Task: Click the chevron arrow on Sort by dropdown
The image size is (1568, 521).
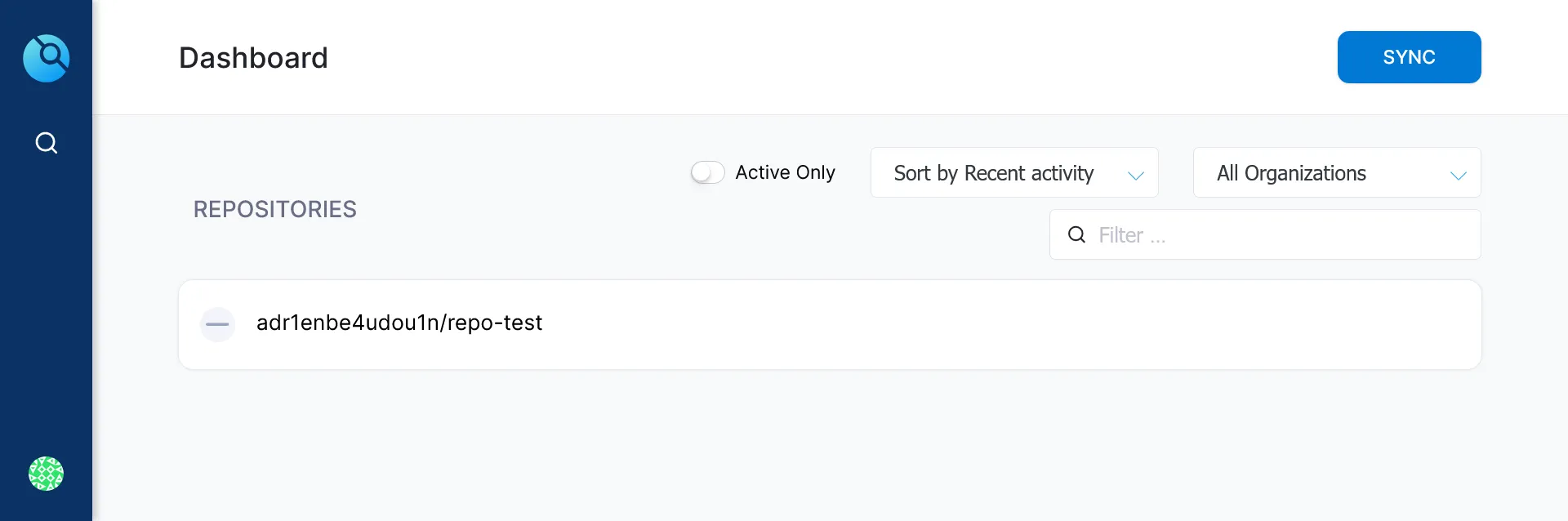Action: point(1135,175)
